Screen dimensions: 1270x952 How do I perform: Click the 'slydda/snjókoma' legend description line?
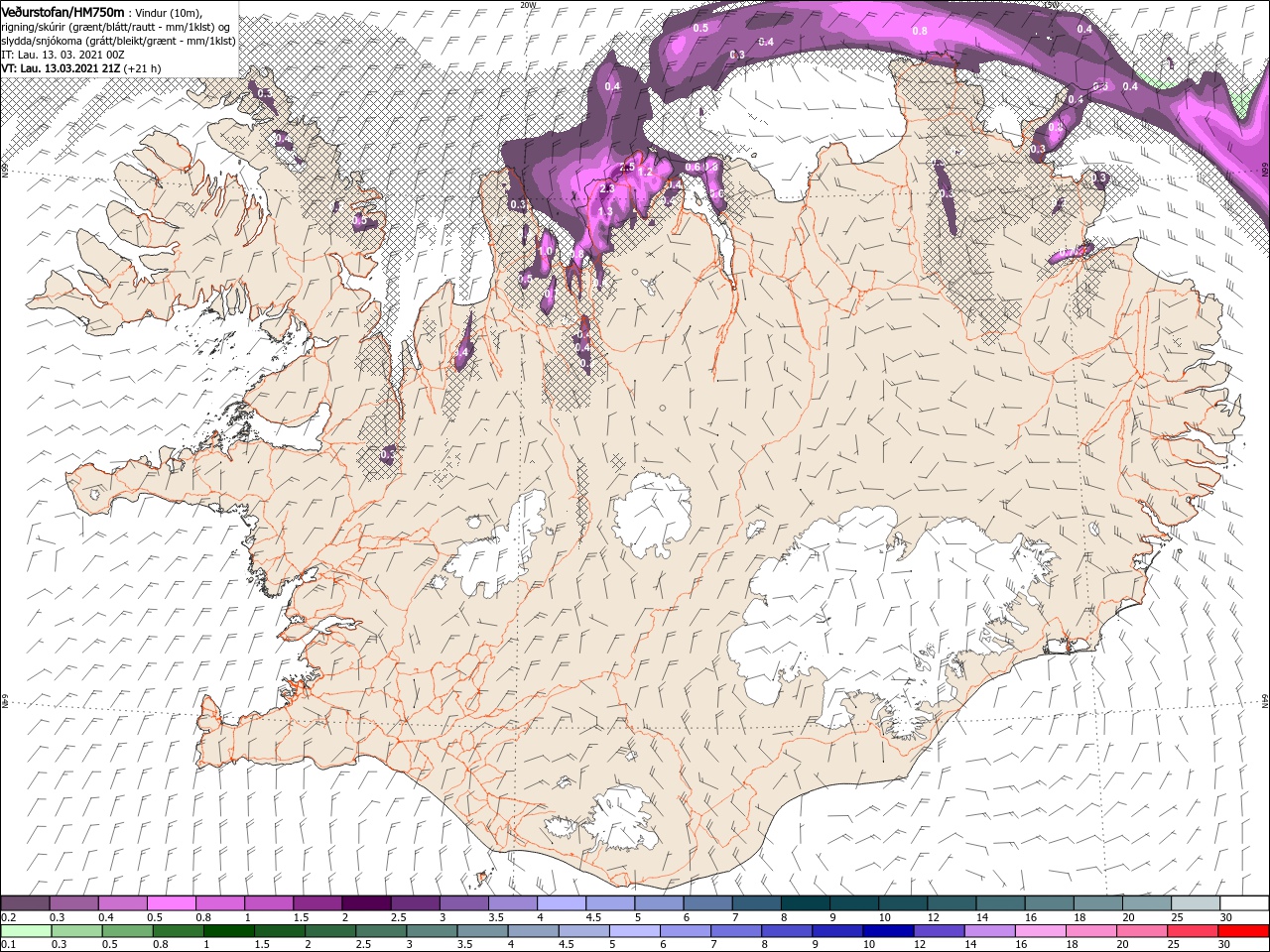[x=118, y=41]
